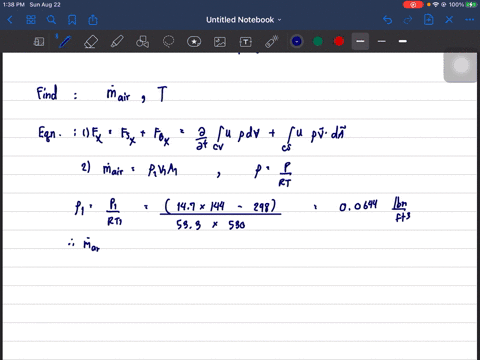Add a new page
This screenshot has height=360, width=480.
coord(429,20)
